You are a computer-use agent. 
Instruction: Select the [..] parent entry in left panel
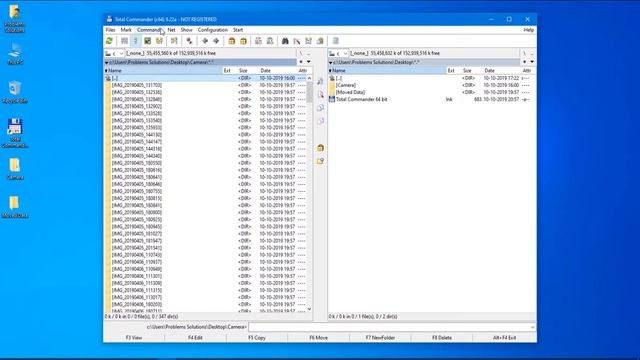(206, 78)
